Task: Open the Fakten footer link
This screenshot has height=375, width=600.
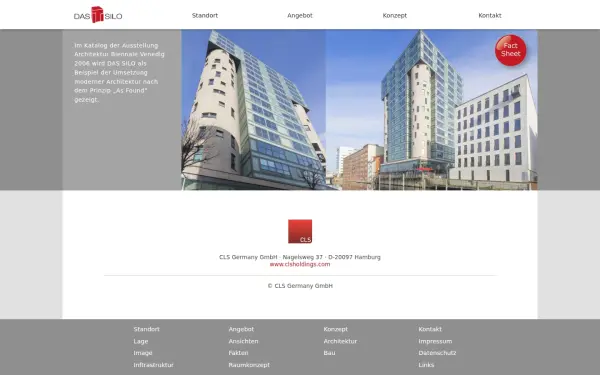Action: [x=238, y=353]
